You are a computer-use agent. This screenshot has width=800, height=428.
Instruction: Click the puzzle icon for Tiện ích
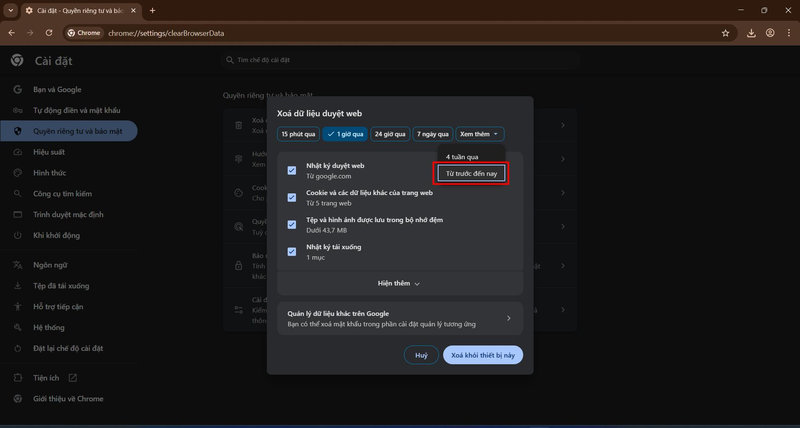point(17,378)
